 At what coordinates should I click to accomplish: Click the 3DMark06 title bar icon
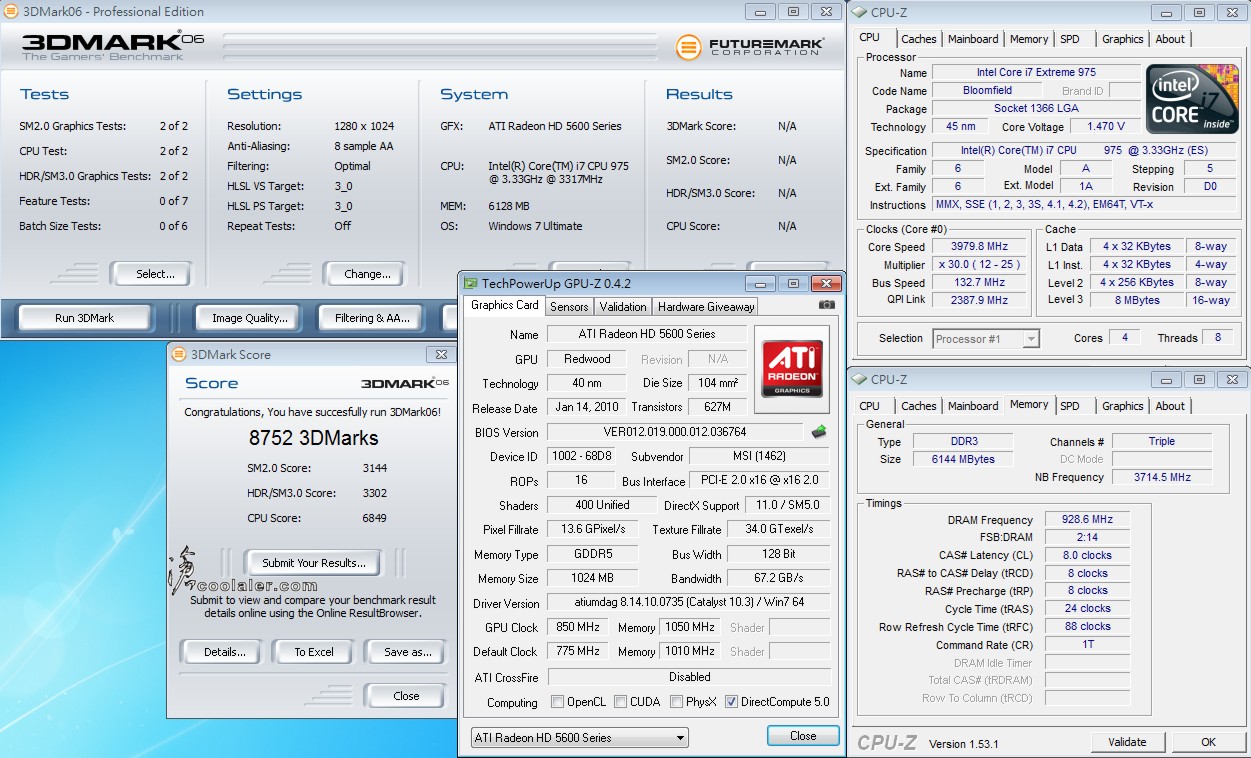[x=10, y=12]
